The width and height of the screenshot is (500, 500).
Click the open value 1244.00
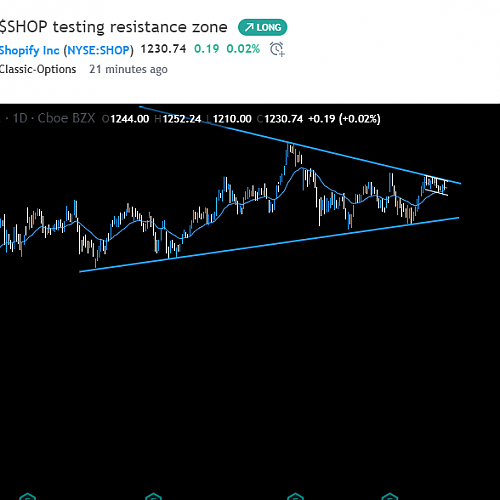129,119
